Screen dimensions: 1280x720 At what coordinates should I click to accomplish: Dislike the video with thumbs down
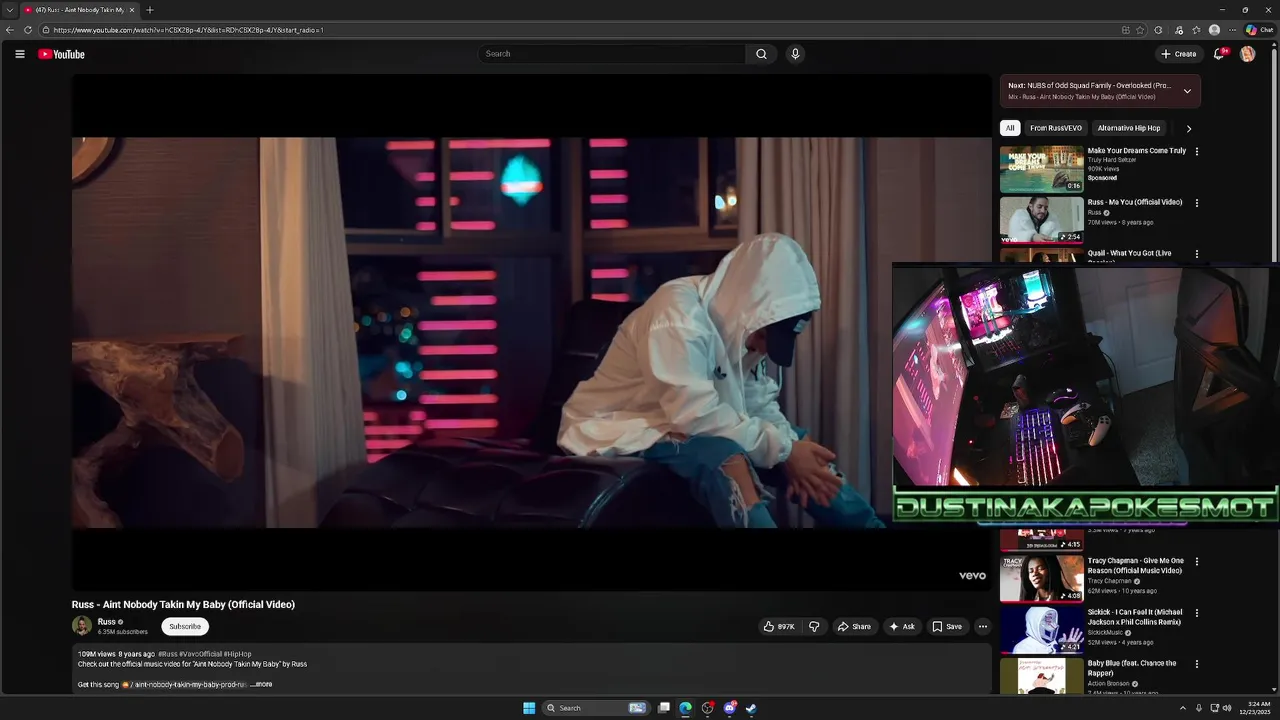pyautogui.click(x=814, y=627)
